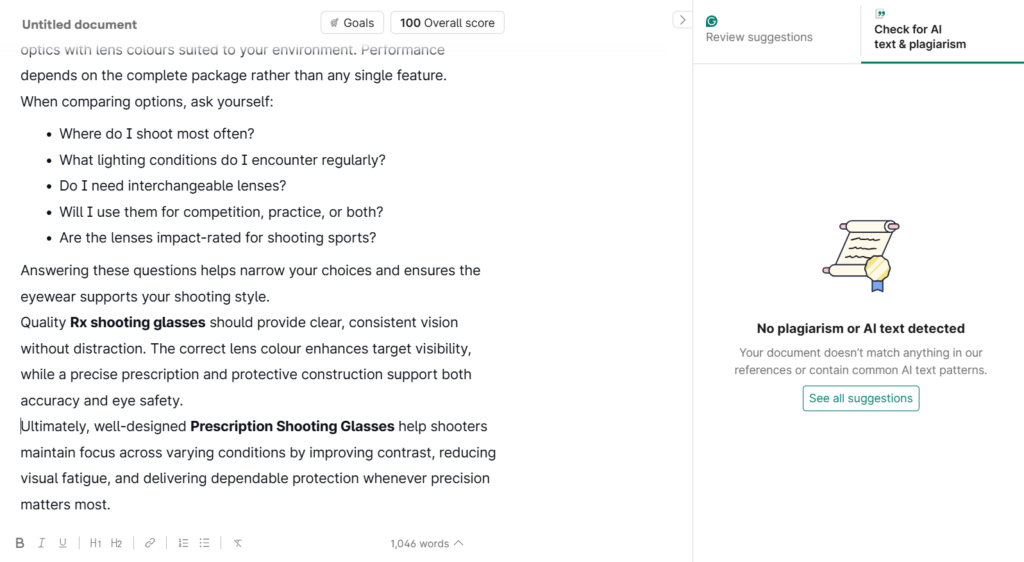Click the plagiarism certificate illustration
The image size is (1024, 562).
(861, 255)
